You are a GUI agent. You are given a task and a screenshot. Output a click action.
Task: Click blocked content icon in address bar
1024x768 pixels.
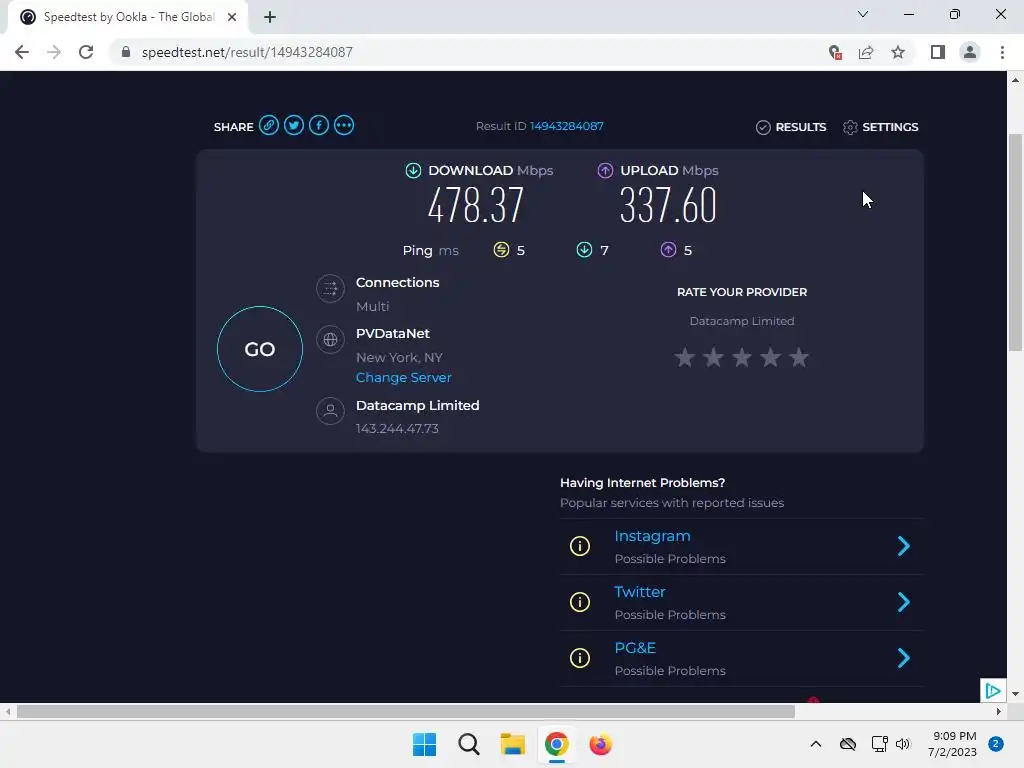[835, 52]
